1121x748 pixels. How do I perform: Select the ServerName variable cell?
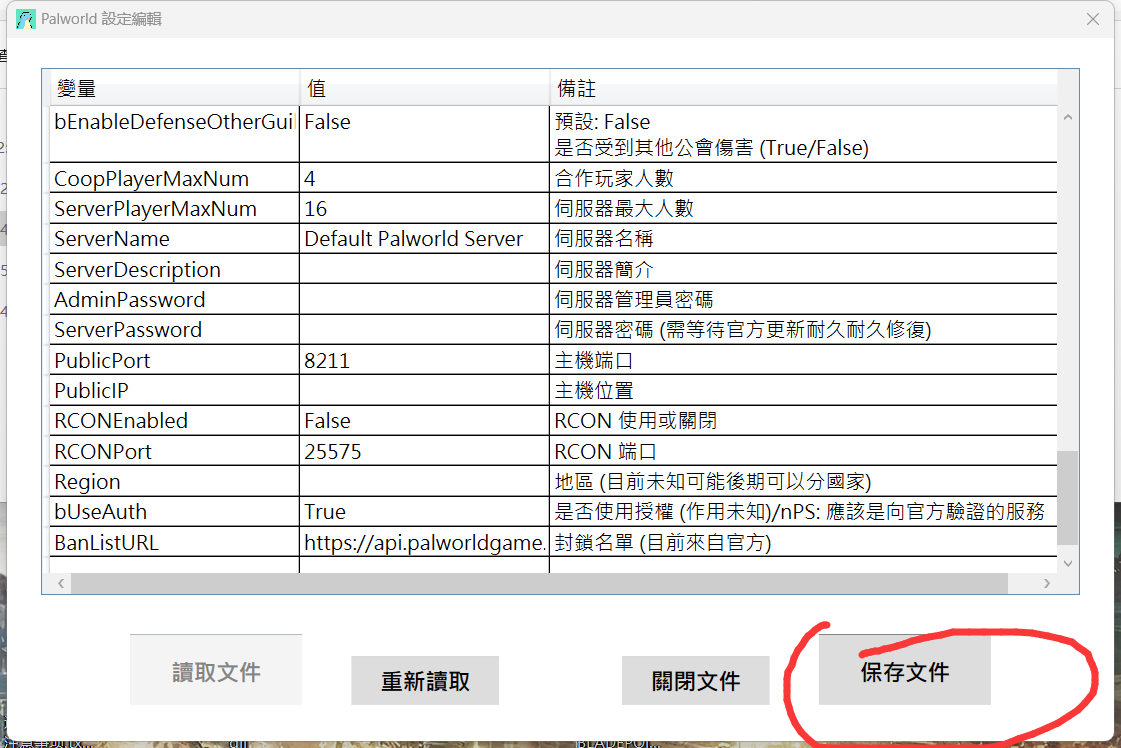(174, 238)
